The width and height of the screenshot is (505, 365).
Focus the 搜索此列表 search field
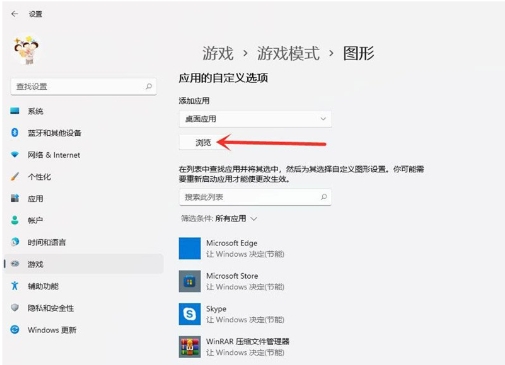click(x=255, y=197)
